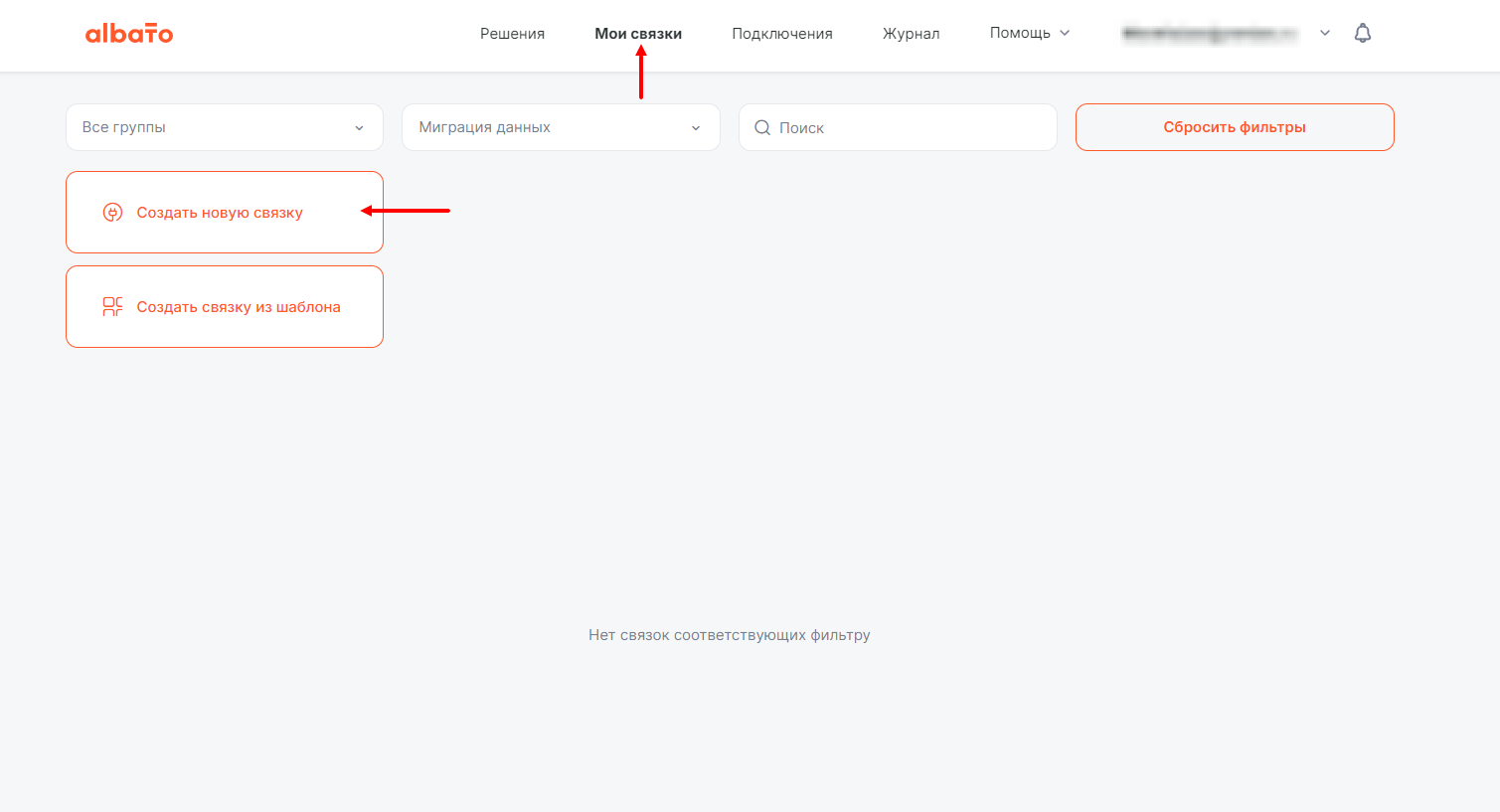
Task: Open the Подключения page
Action: (x=782, y=34)
